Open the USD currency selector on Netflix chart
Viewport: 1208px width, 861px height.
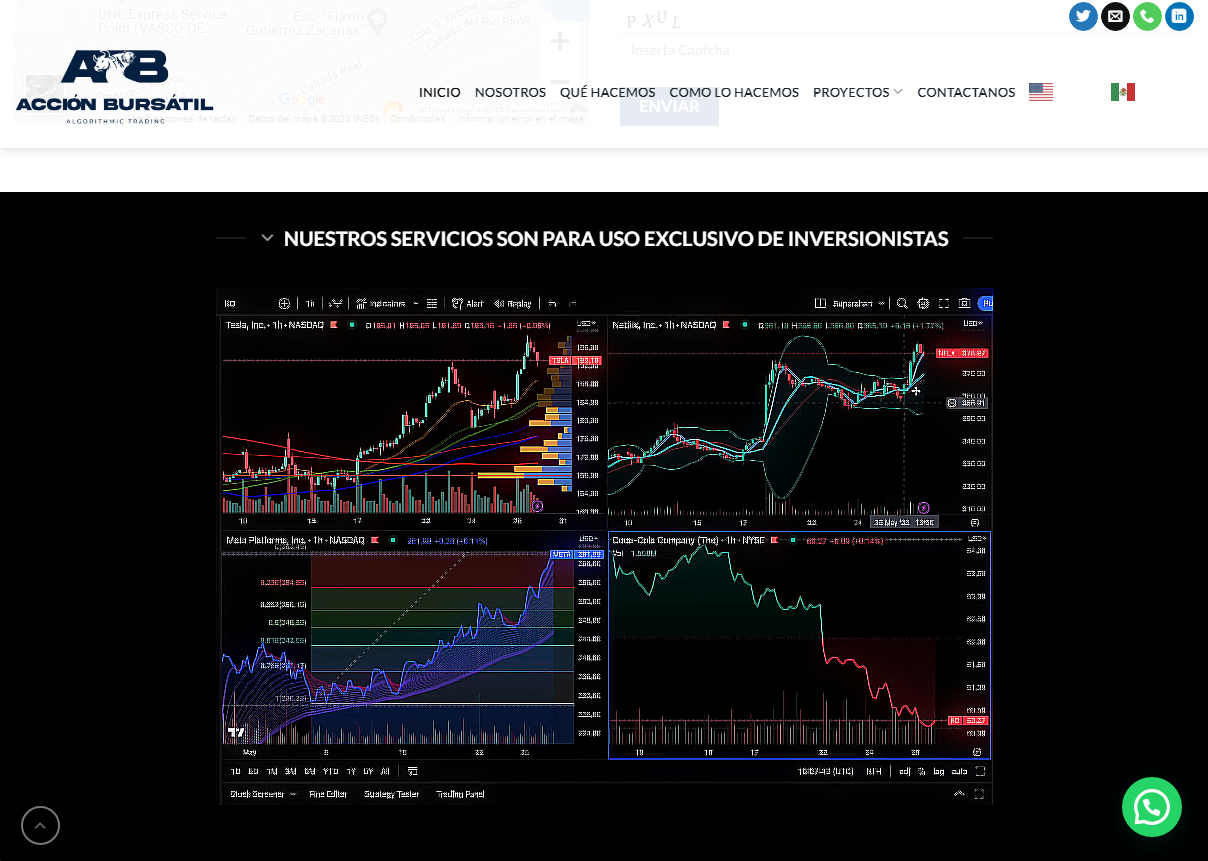(972, 324)
